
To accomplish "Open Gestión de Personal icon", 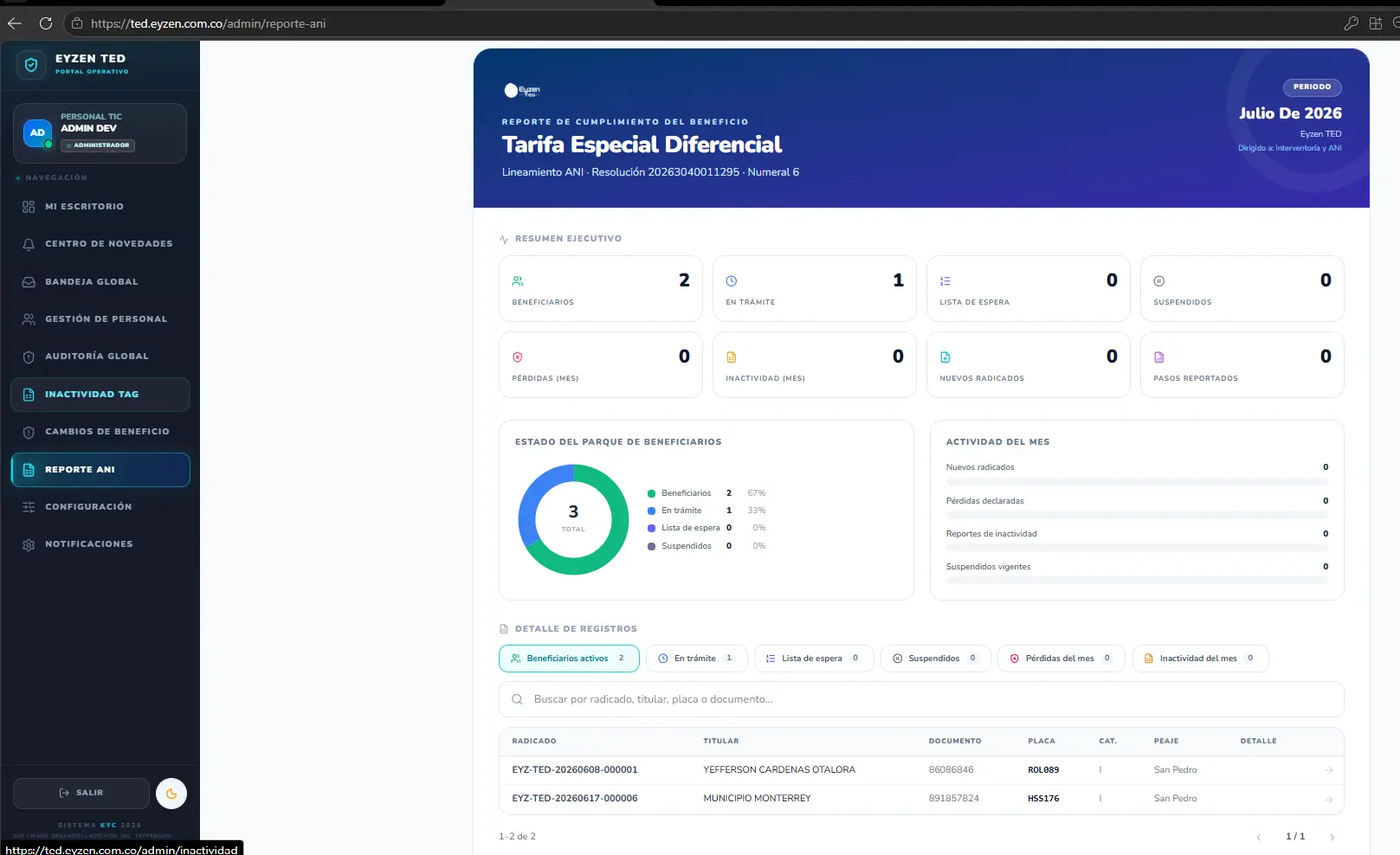I will pos(29,319).
